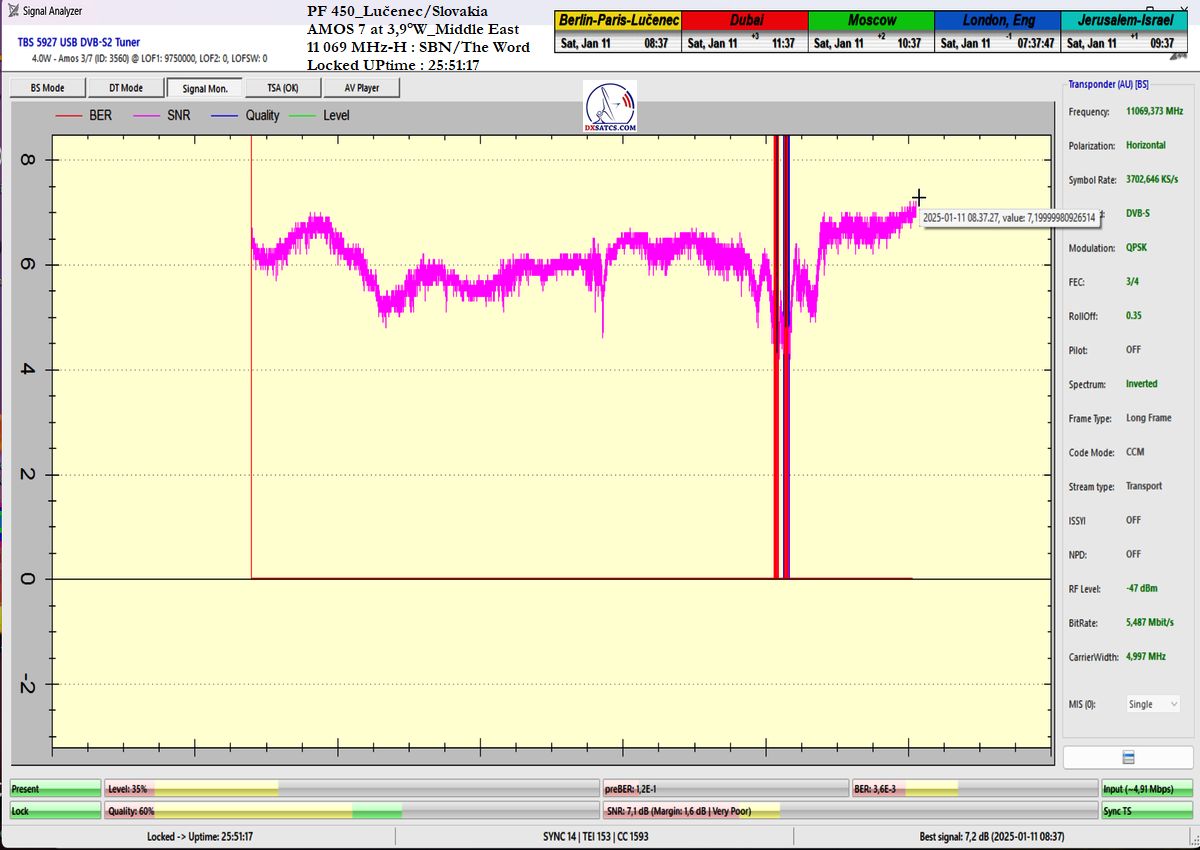Click the Input (~4,91 Mbps) indicator
1200x850 pixels.
pos(1146,789)
